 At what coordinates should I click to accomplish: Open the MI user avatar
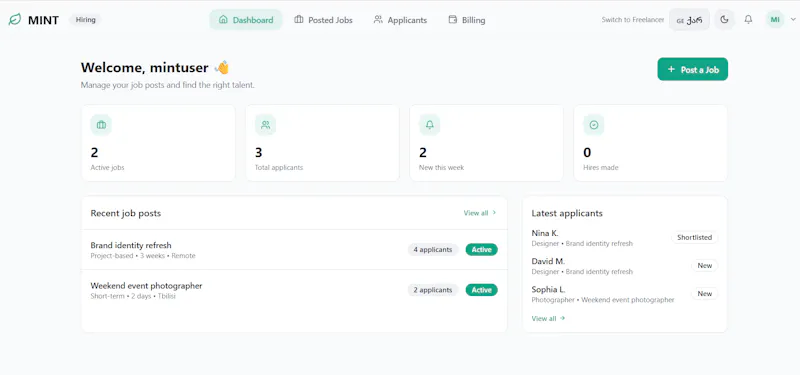[x=775, y=20]
